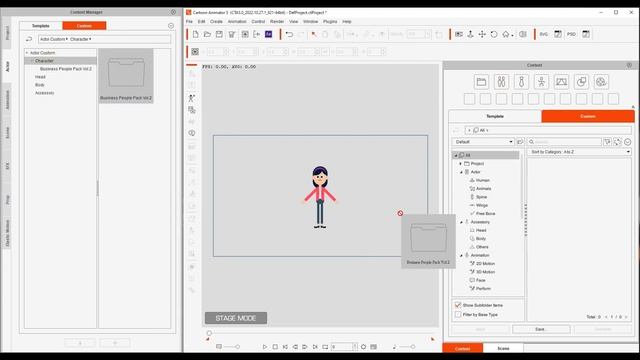Select 2D Motion tree item
Screen dimensions: 640x360
[x=485, y=264]
